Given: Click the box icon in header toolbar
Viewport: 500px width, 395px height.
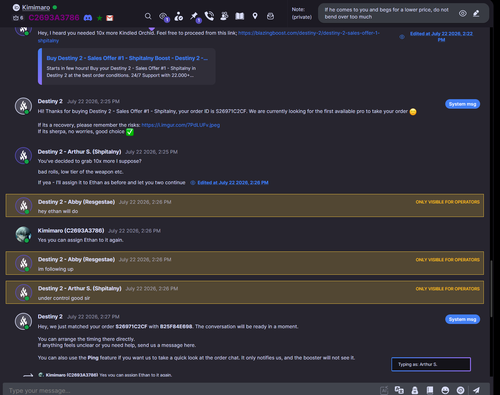Looking at the screenshot, I should (x=270, y=16).
